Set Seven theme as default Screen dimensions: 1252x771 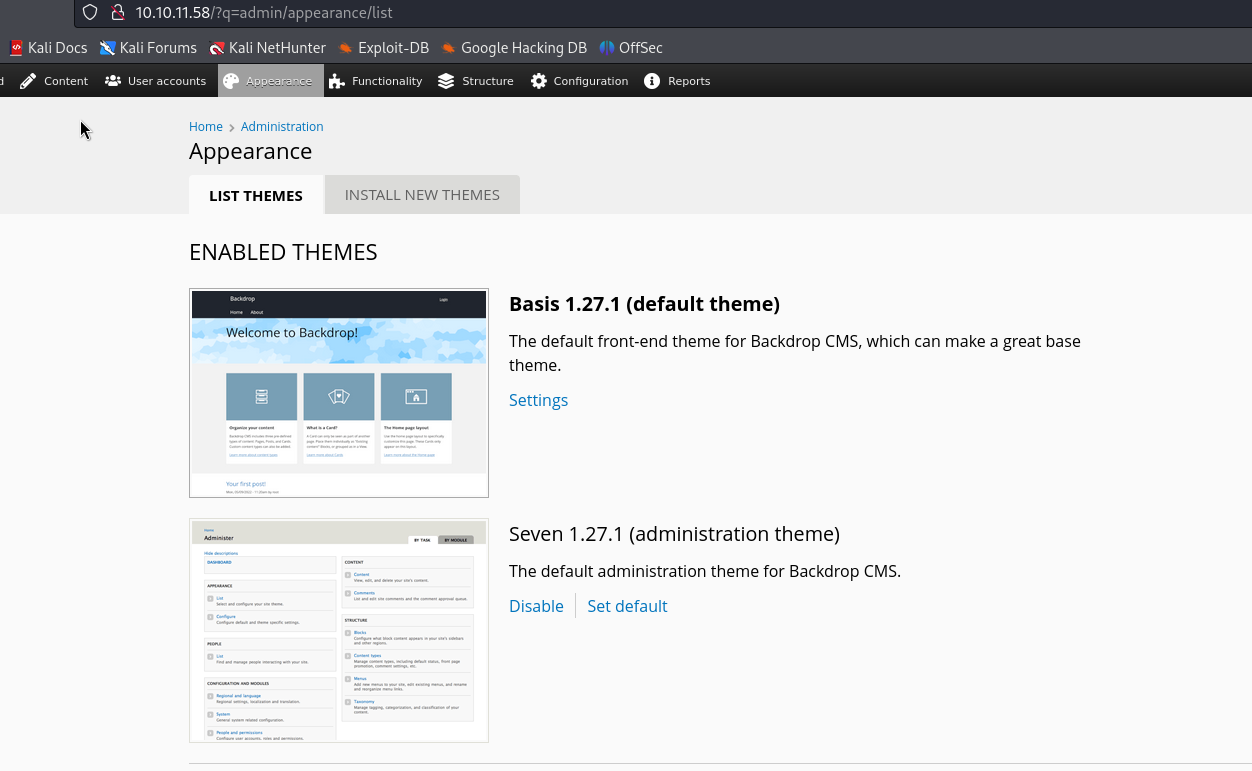click(627, 606)
